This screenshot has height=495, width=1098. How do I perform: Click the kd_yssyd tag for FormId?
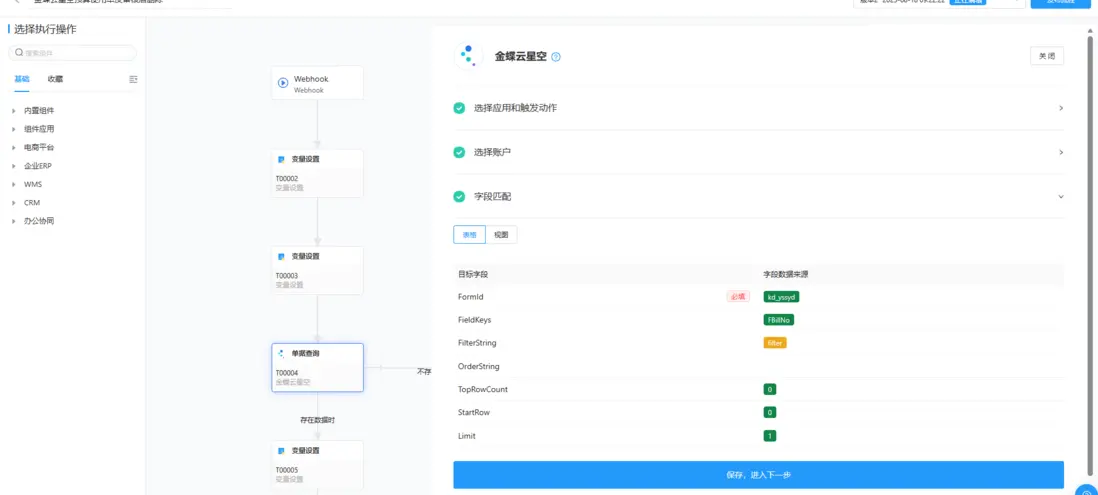(x=781, y=297)
